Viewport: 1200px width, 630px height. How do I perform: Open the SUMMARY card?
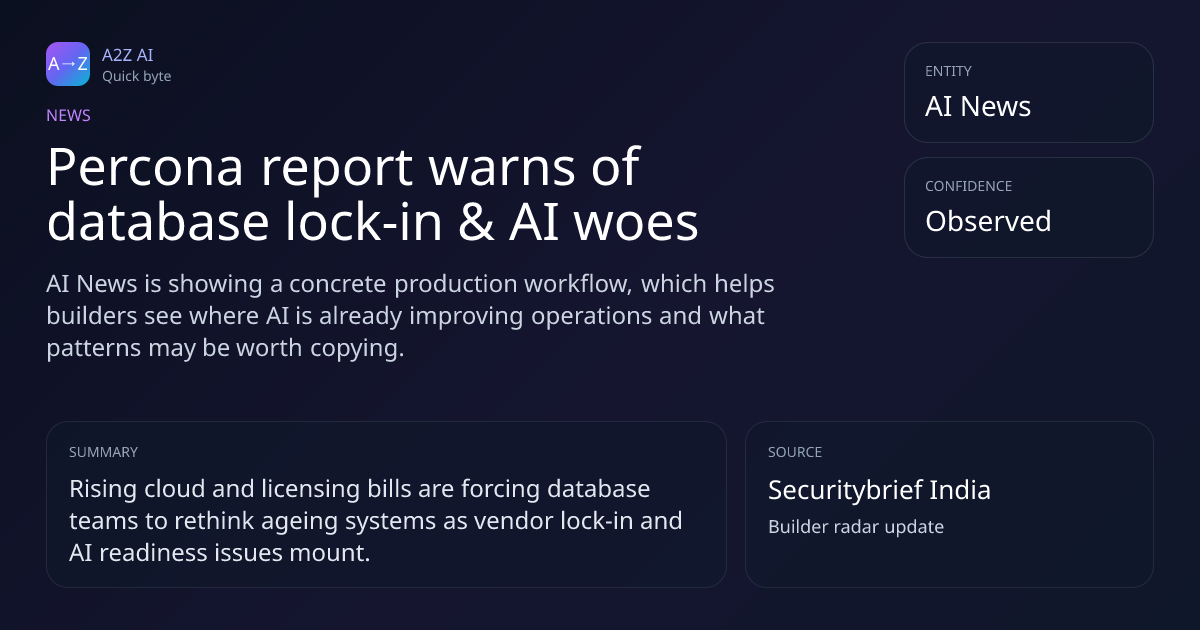[386, 504]
